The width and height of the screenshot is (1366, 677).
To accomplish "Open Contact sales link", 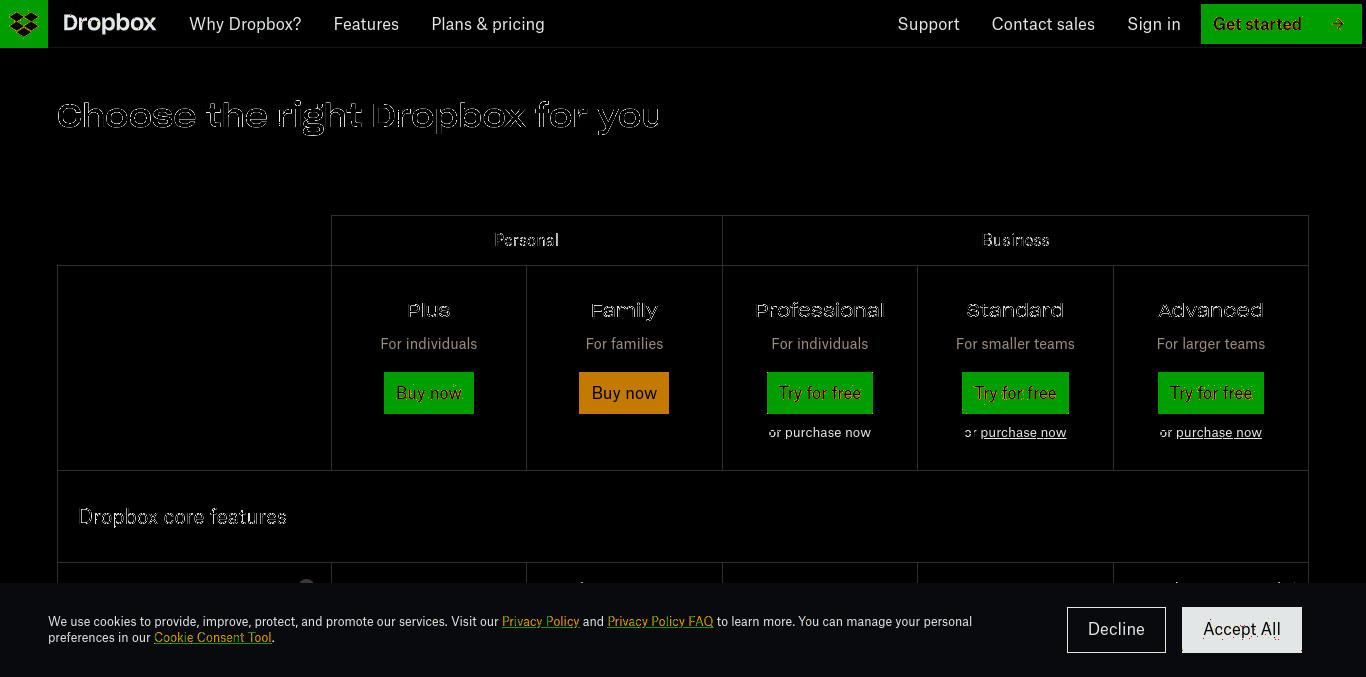I will (x=1043, y=24).
